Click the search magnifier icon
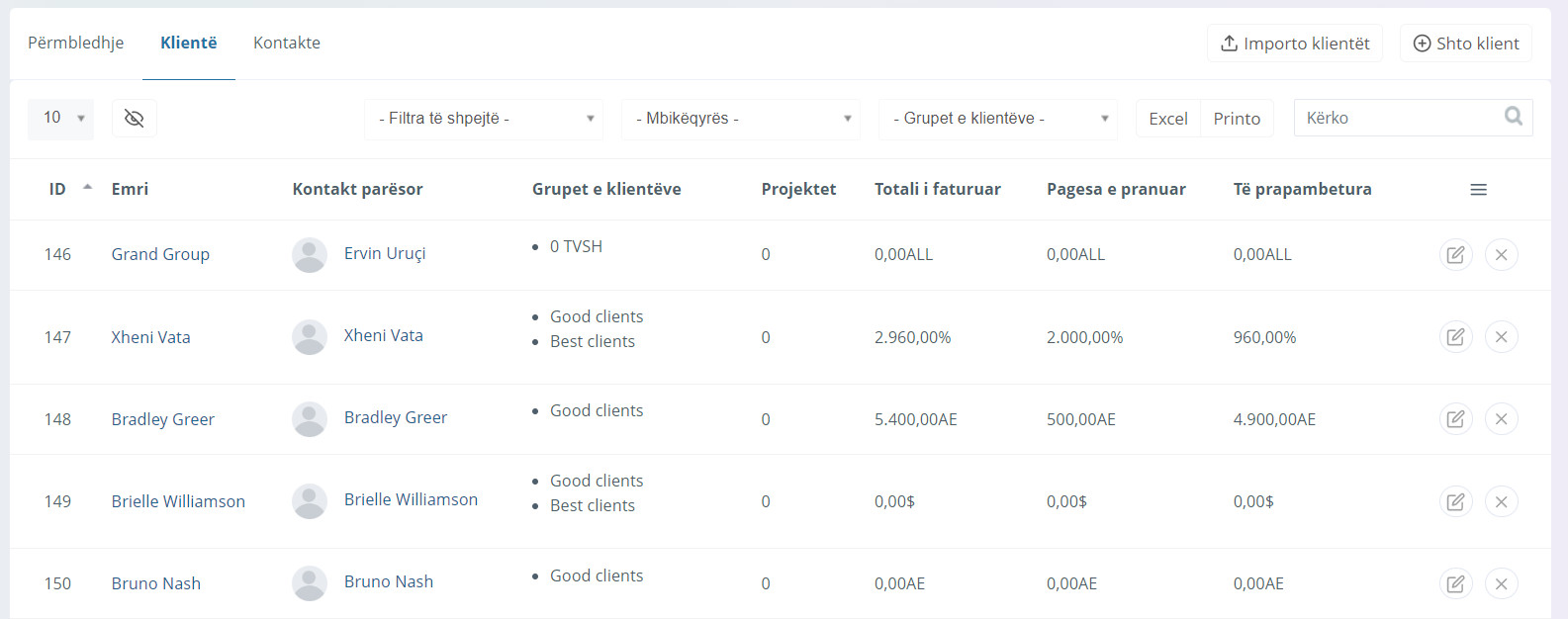 click(x=1513, y=117)
